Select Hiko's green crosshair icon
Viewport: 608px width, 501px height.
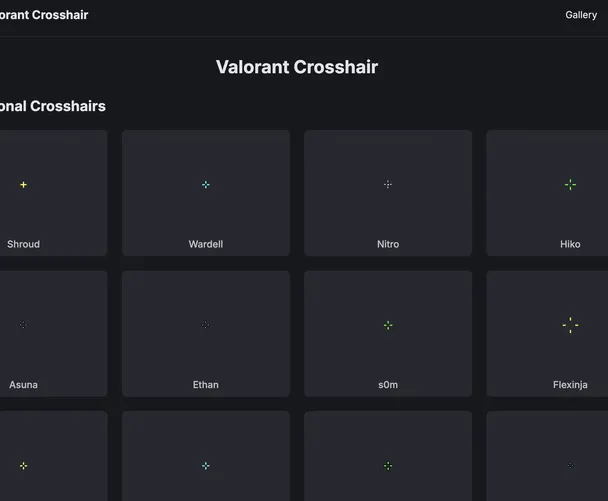pos(570,185)
